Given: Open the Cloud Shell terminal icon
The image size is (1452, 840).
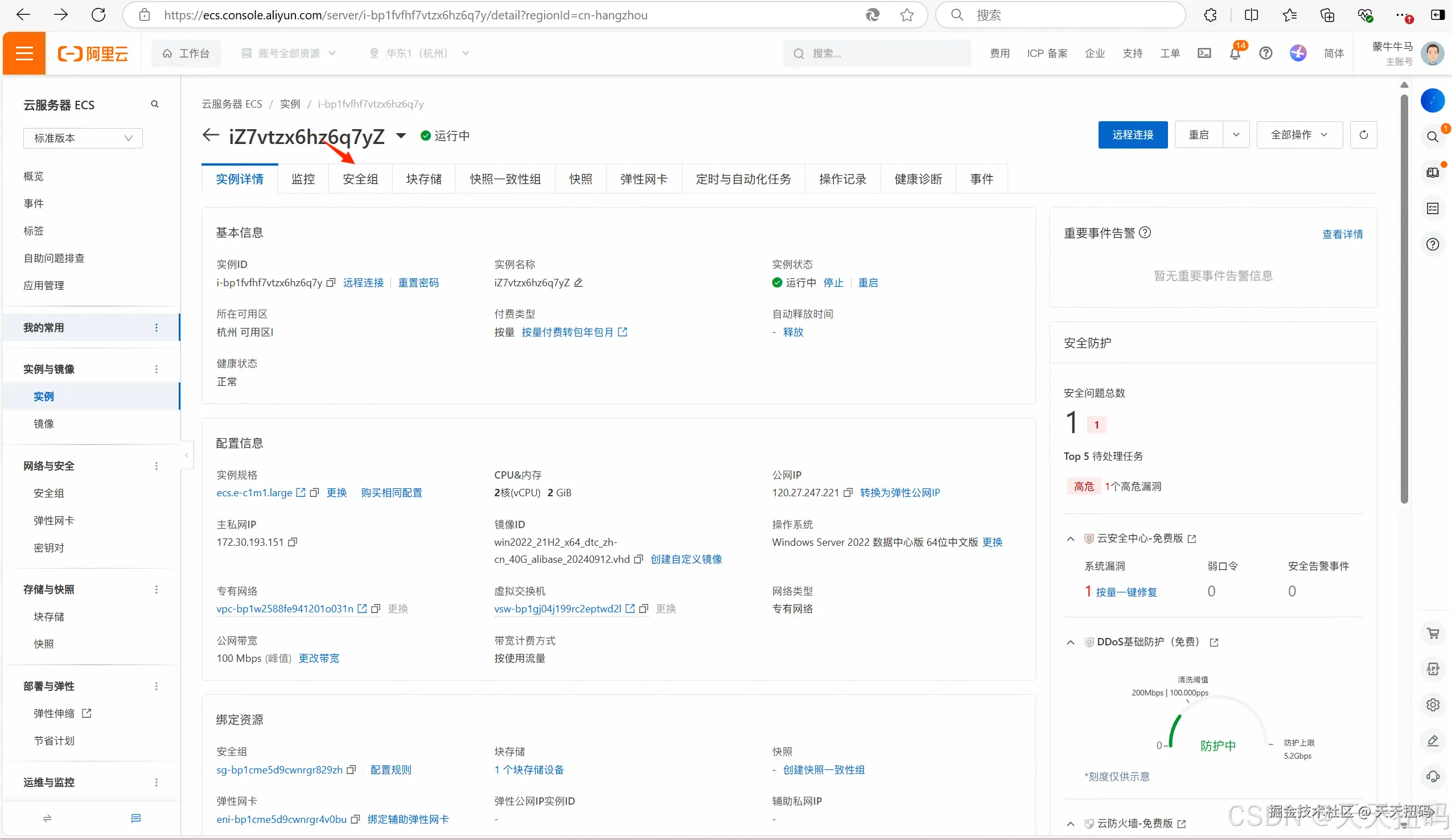Looking at the screenshot, I should point(1204,53).
